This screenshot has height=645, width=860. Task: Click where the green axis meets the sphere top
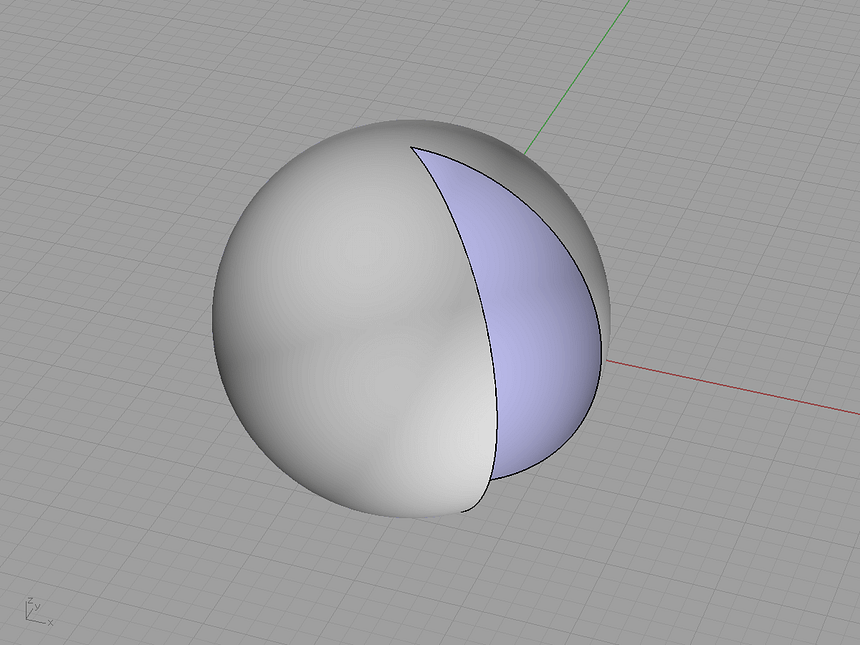[x=527, y=153]
